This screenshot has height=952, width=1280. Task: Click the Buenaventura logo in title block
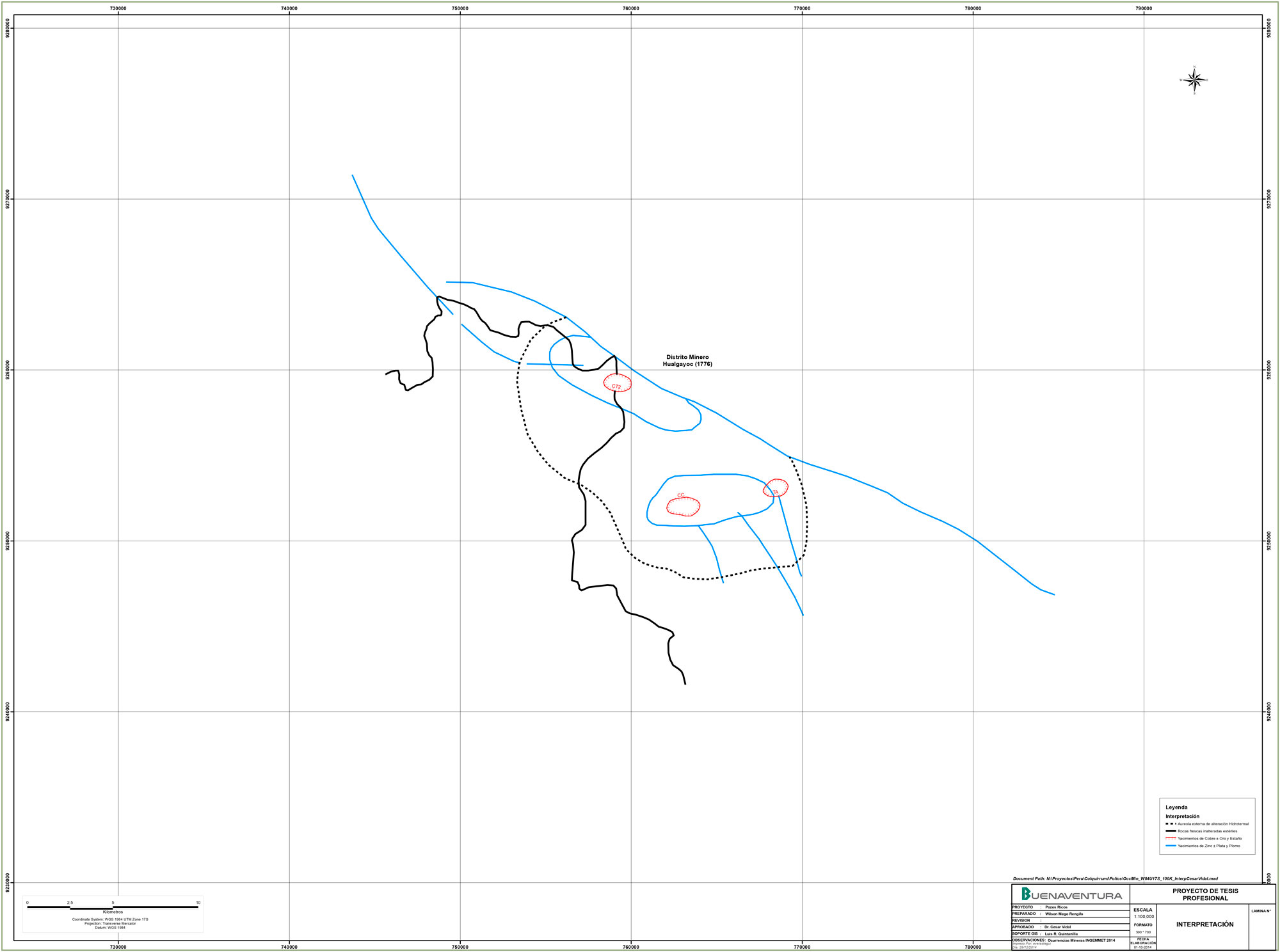tap(1071, 894)
